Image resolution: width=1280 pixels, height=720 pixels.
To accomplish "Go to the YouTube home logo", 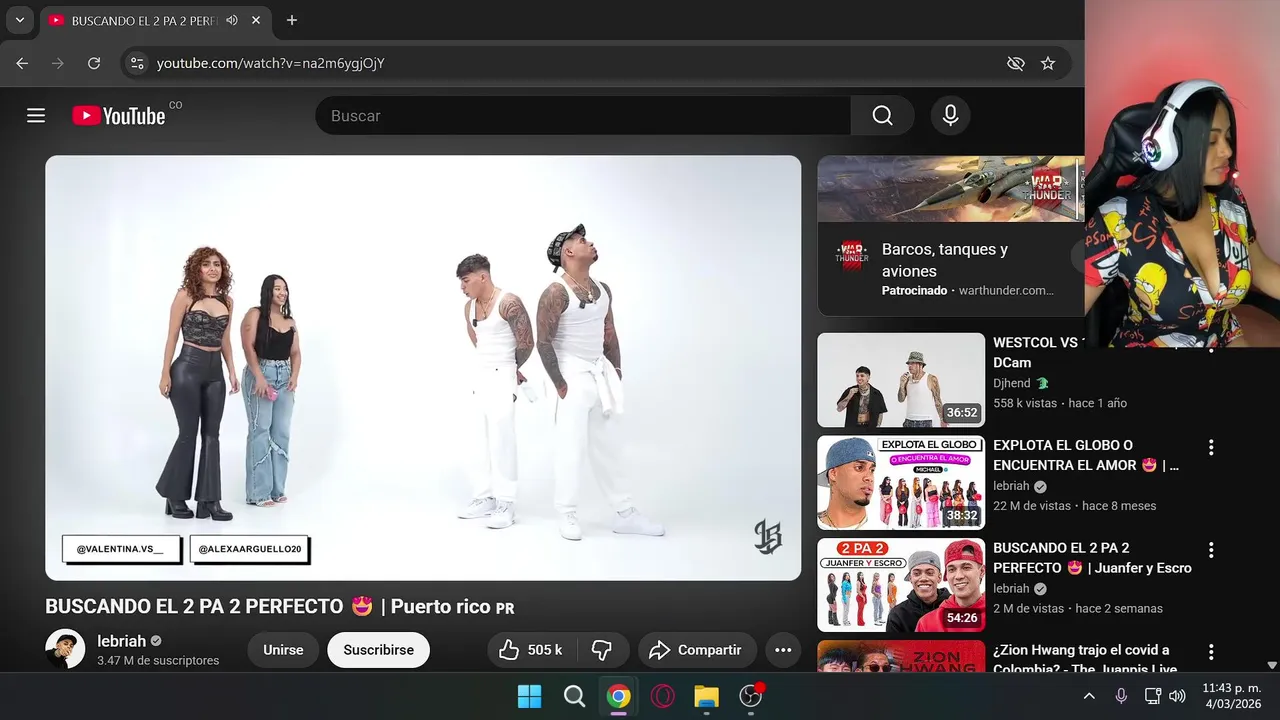I will pos(118,116).
